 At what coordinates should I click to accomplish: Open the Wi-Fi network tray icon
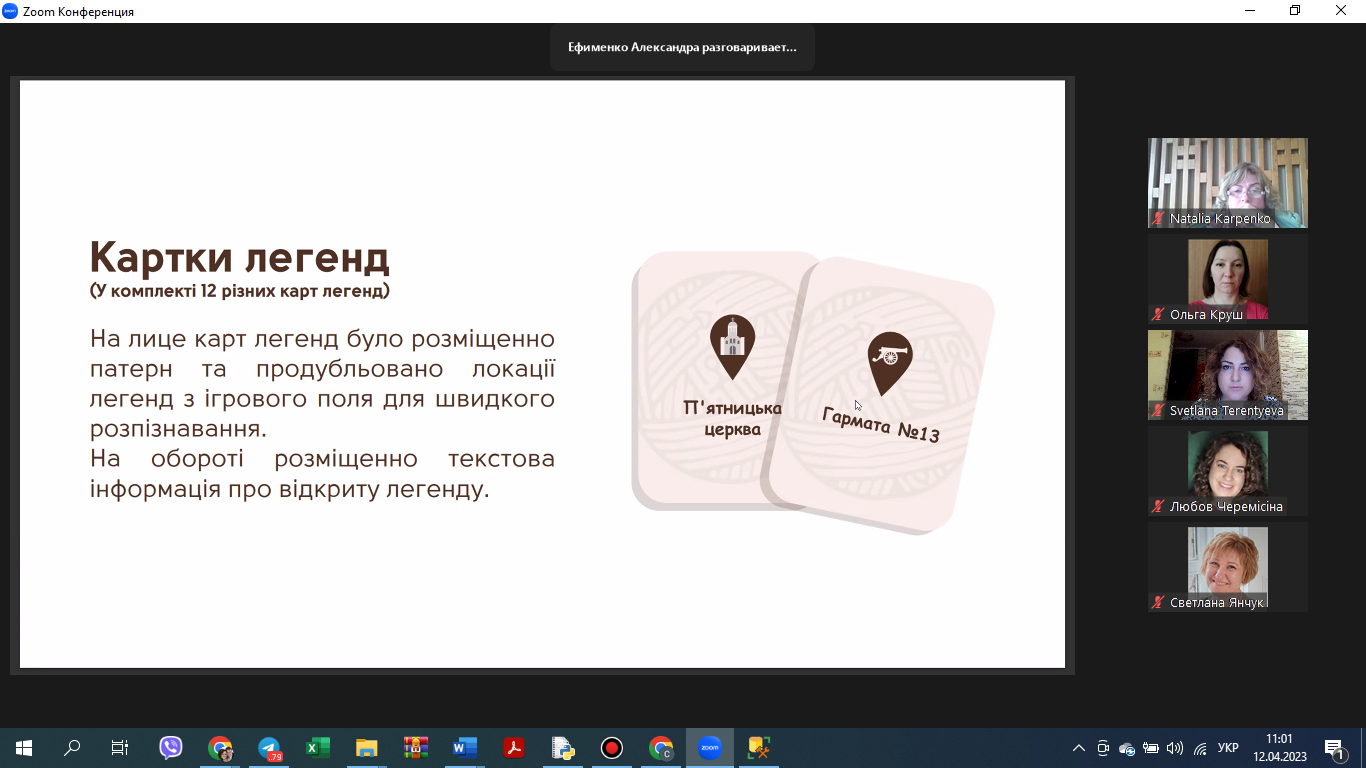click(x=1200, y=748)
